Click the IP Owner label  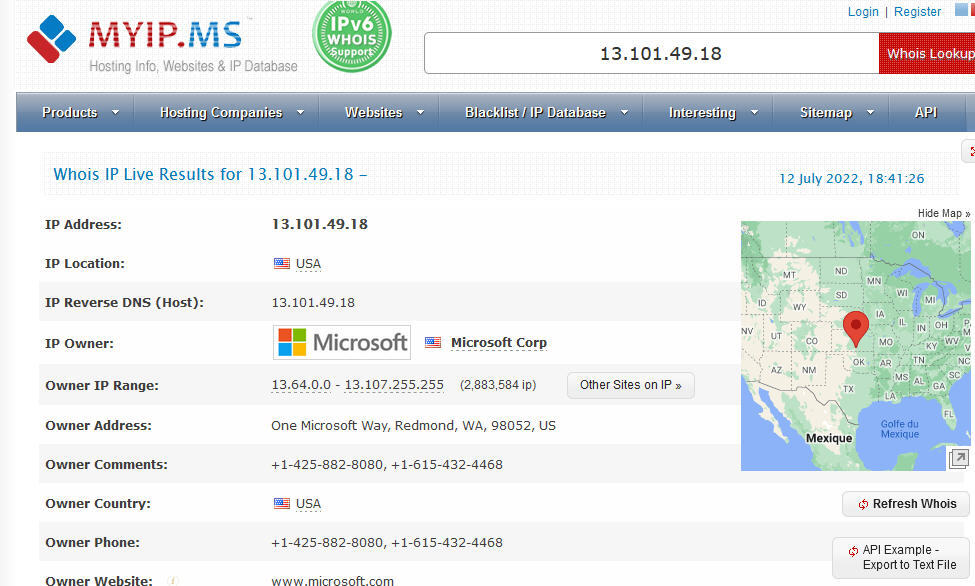pyautogui.click(x=80, y=343)
